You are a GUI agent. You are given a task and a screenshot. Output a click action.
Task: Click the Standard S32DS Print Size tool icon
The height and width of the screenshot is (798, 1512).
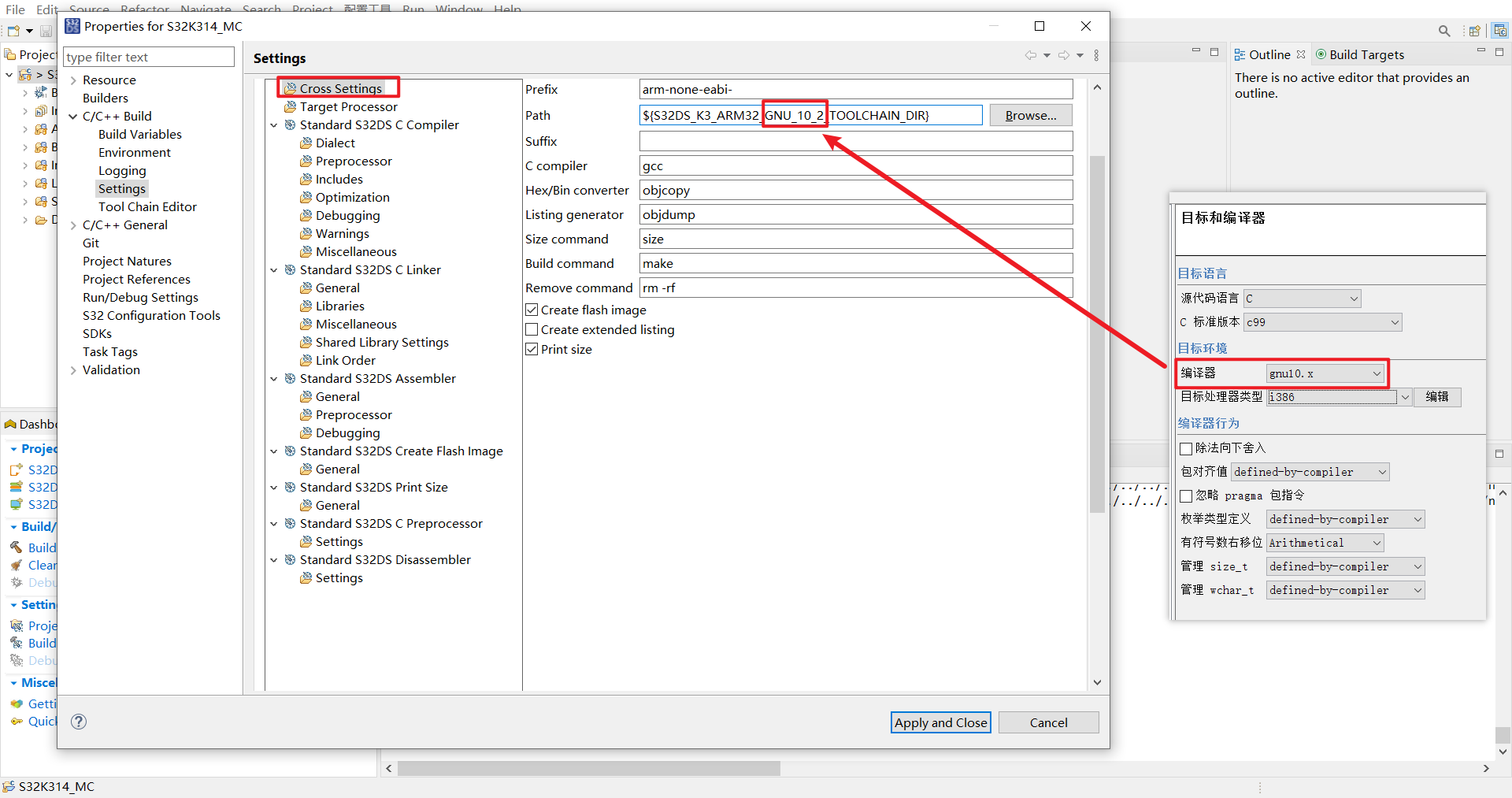(291, 487)
